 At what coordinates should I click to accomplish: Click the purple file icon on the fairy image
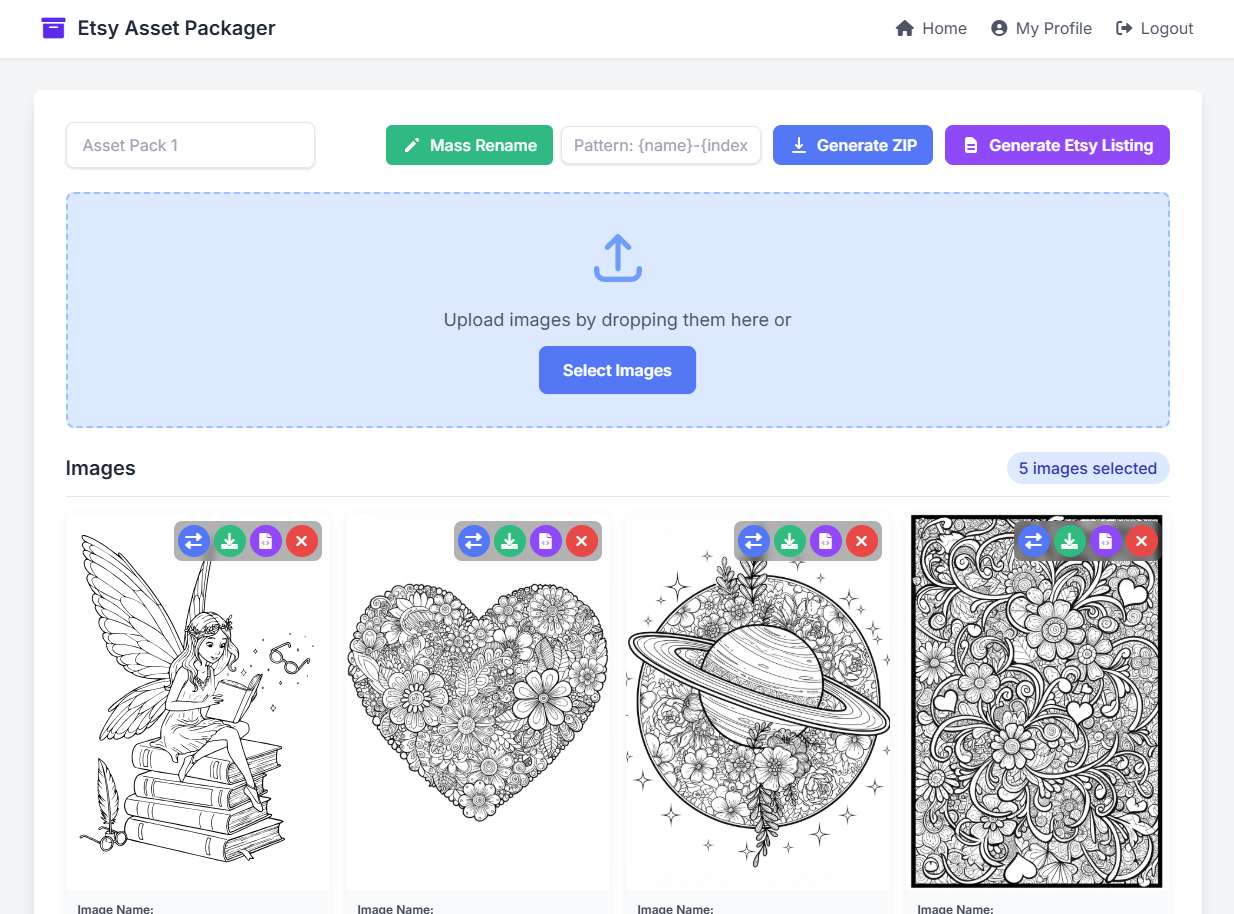tap(265, 541)
